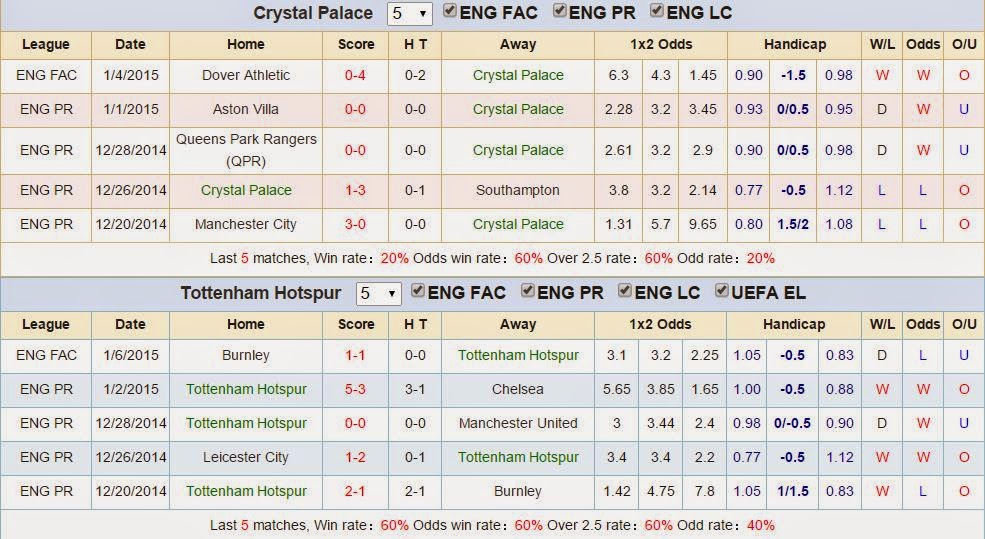Toggle ENG LC checkbox beside Crystal Palace

657,12
